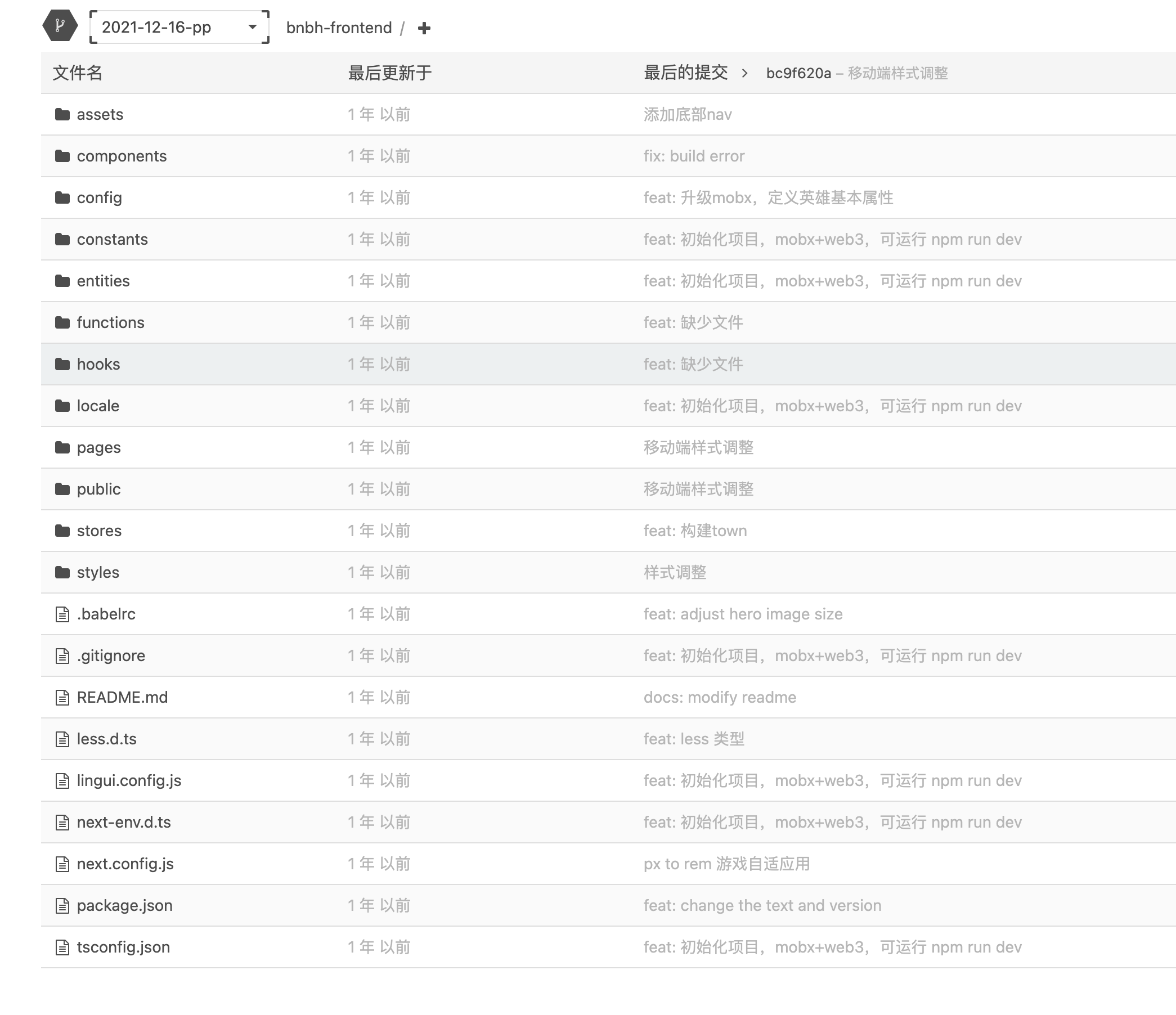Open the components directory name

pos(122,156)
